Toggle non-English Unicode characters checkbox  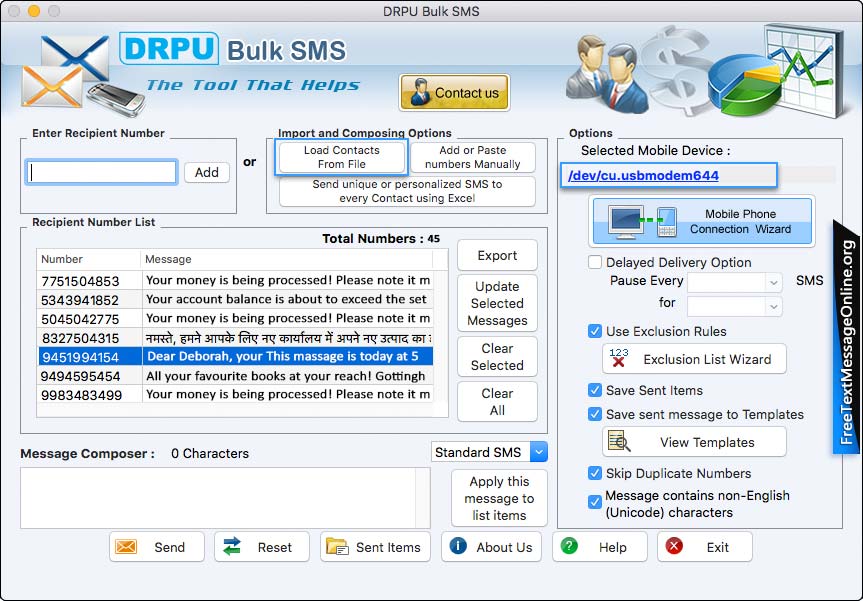coord(594,502)
